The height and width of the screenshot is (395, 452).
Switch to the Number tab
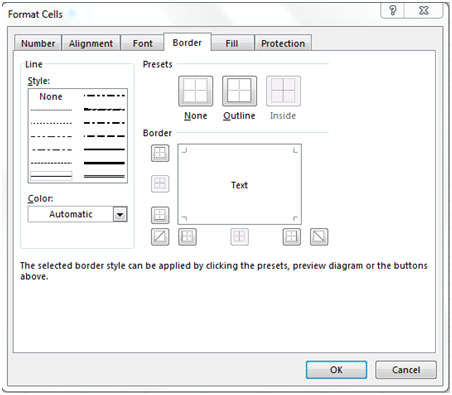point(38,43)
